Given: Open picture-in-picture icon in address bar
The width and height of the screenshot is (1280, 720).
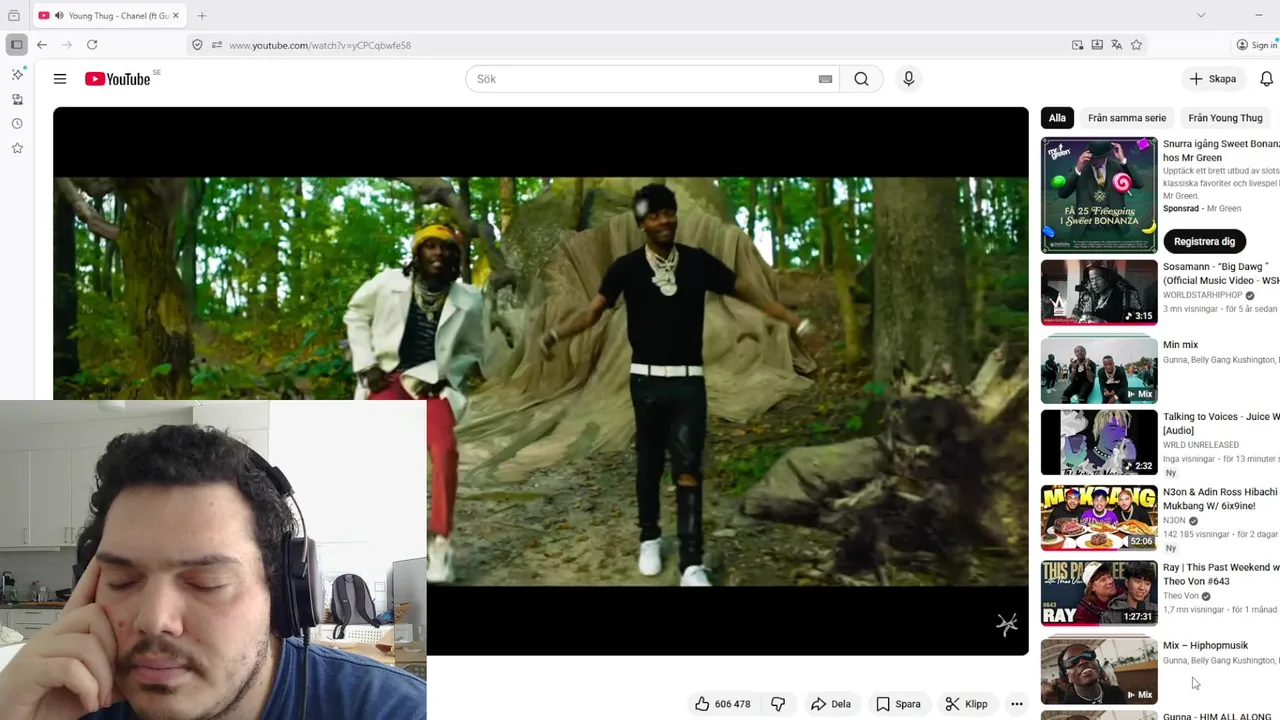Looking at the screenshot, I should coord(1077,45).
